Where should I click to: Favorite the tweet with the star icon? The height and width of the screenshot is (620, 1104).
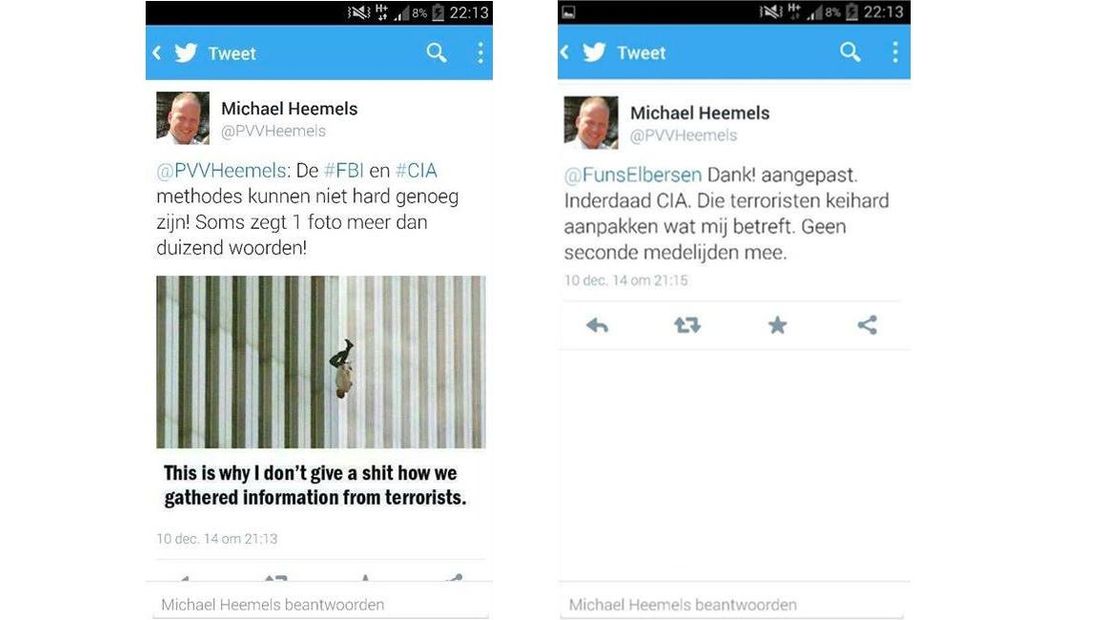777,324
